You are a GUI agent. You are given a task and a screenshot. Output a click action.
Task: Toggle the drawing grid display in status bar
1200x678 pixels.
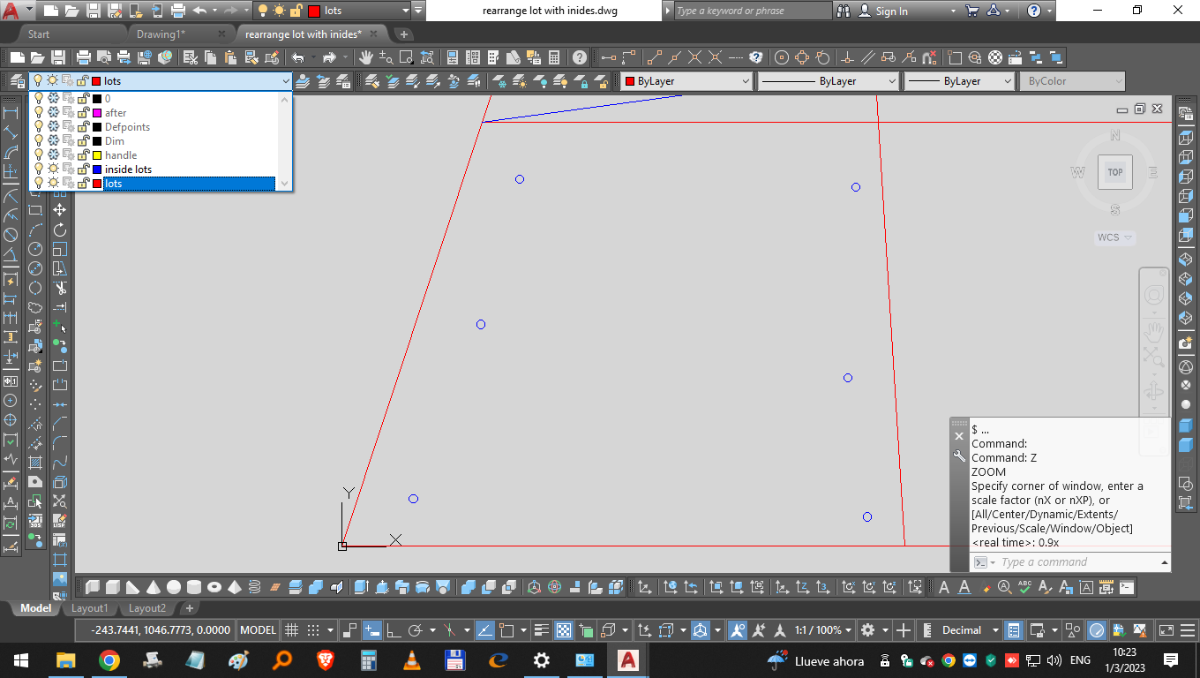point(292,630)
